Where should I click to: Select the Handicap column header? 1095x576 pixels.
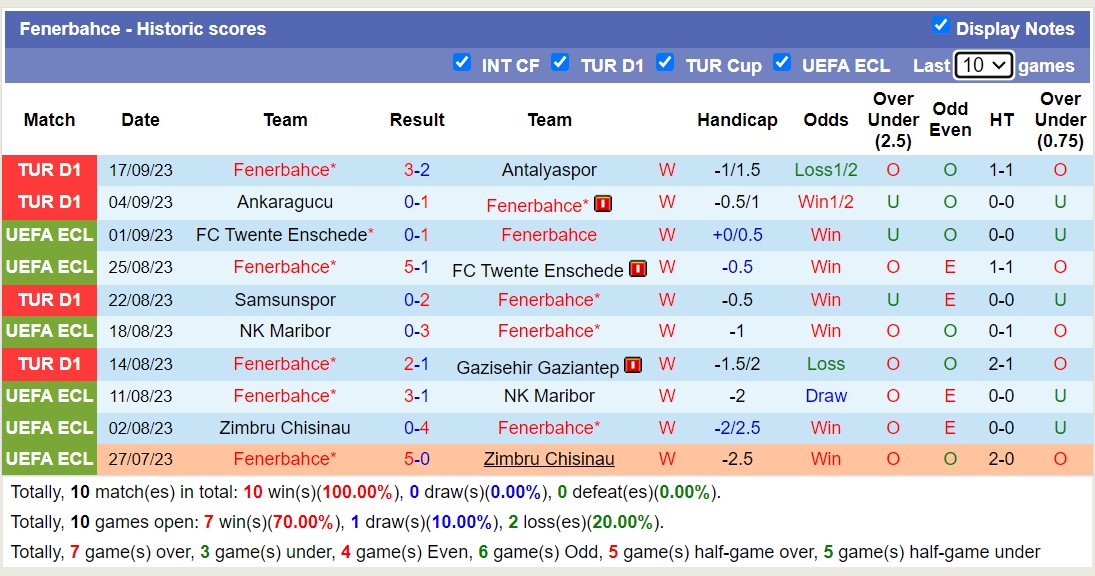click(x=737, y=120)
